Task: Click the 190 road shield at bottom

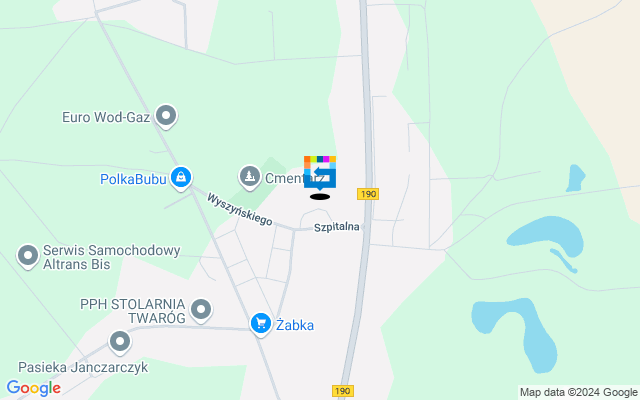Action: pyautogui.click(x=343, y=391)
